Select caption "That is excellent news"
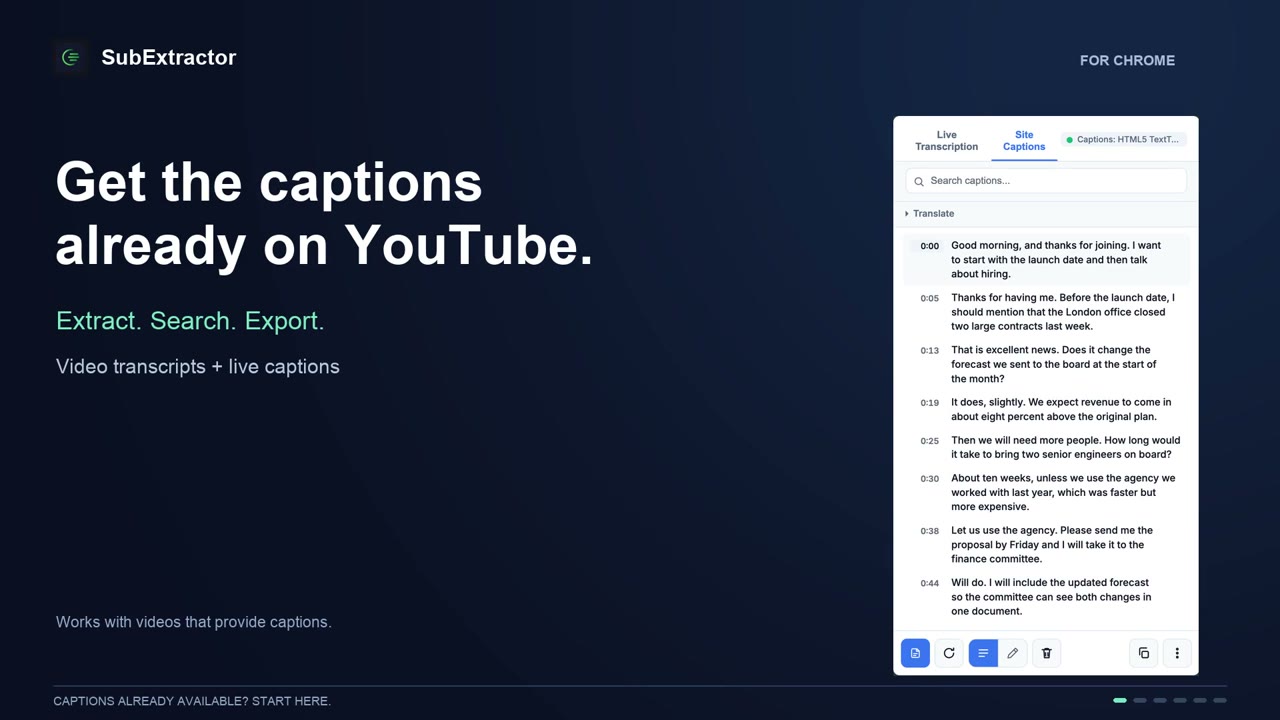Screen dimensions: 1280x720 (1054, 364)
